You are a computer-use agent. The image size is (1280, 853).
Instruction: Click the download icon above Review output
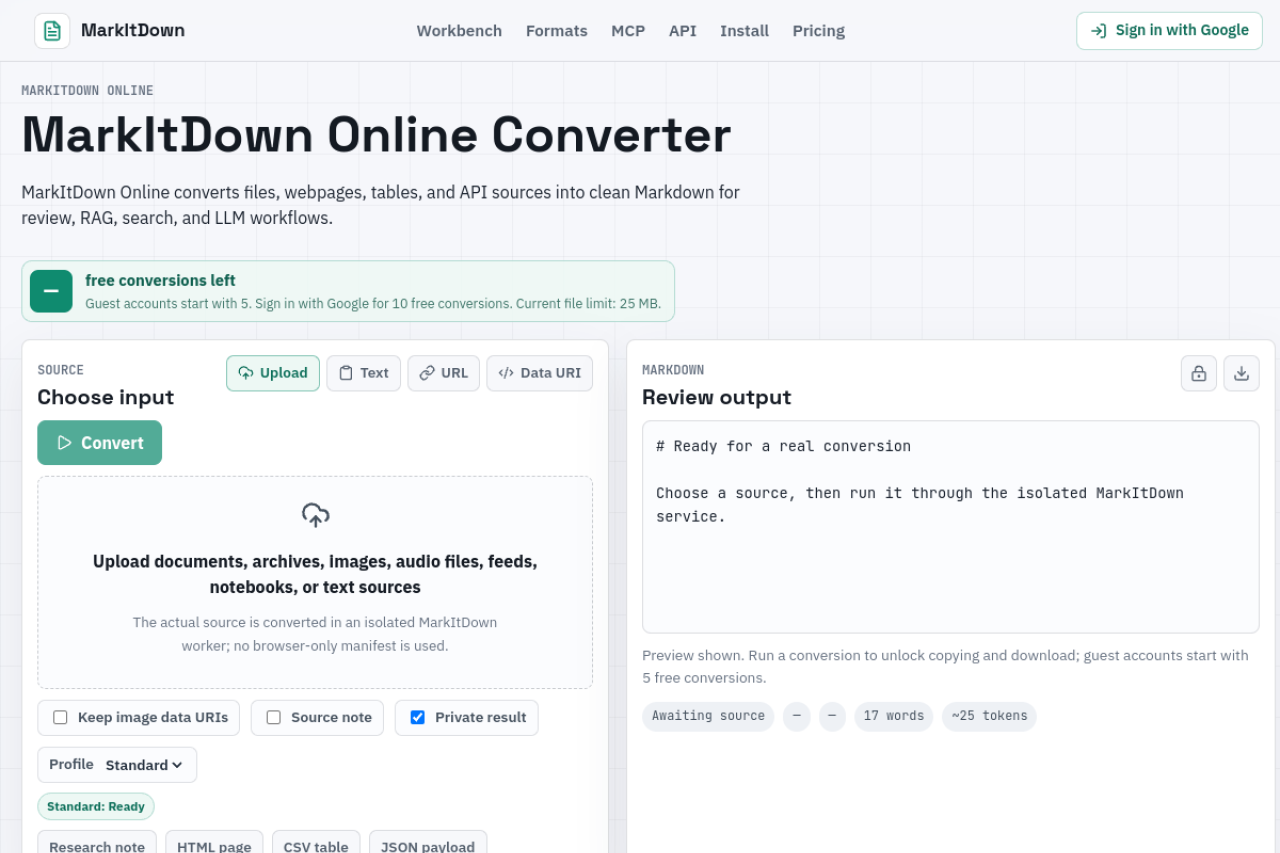1241,373
